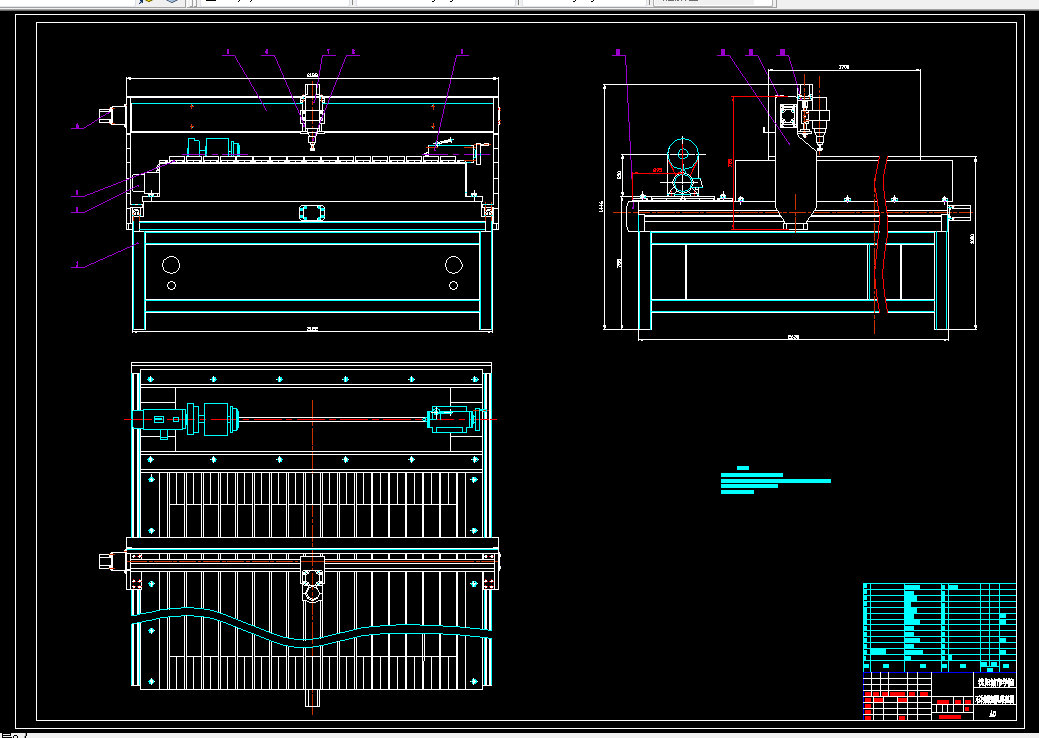1039x738 pixels.
Task: Select the gantry carriage in the plan view
Action: [x=312, y=578]
